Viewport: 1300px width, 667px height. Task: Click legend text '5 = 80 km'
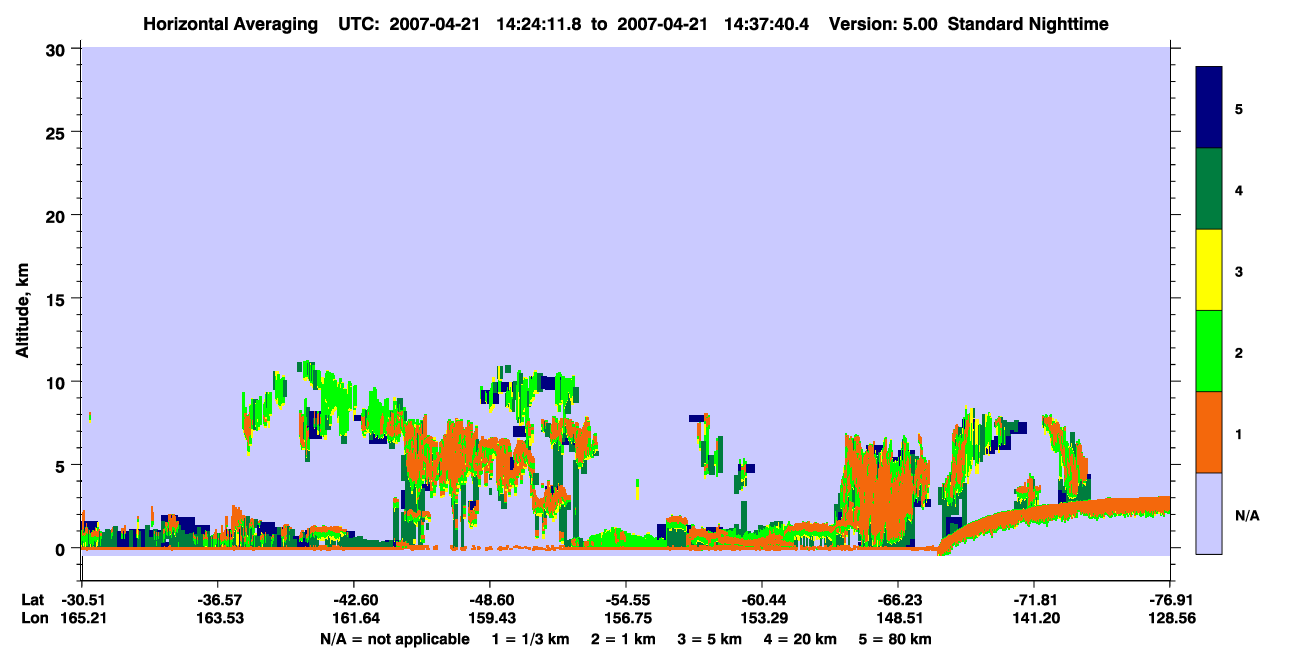click(x=895, y=639)
